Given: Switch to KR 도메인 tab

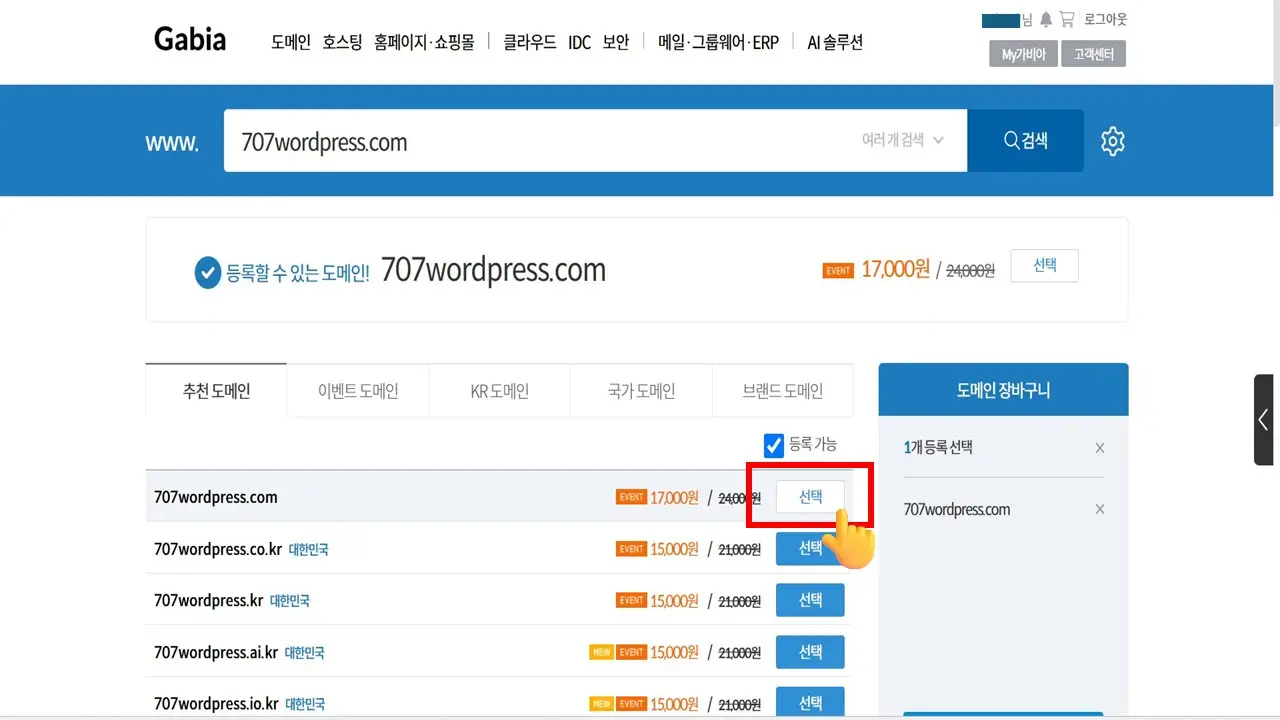Looking at the screenshot, I should [500, 391].
